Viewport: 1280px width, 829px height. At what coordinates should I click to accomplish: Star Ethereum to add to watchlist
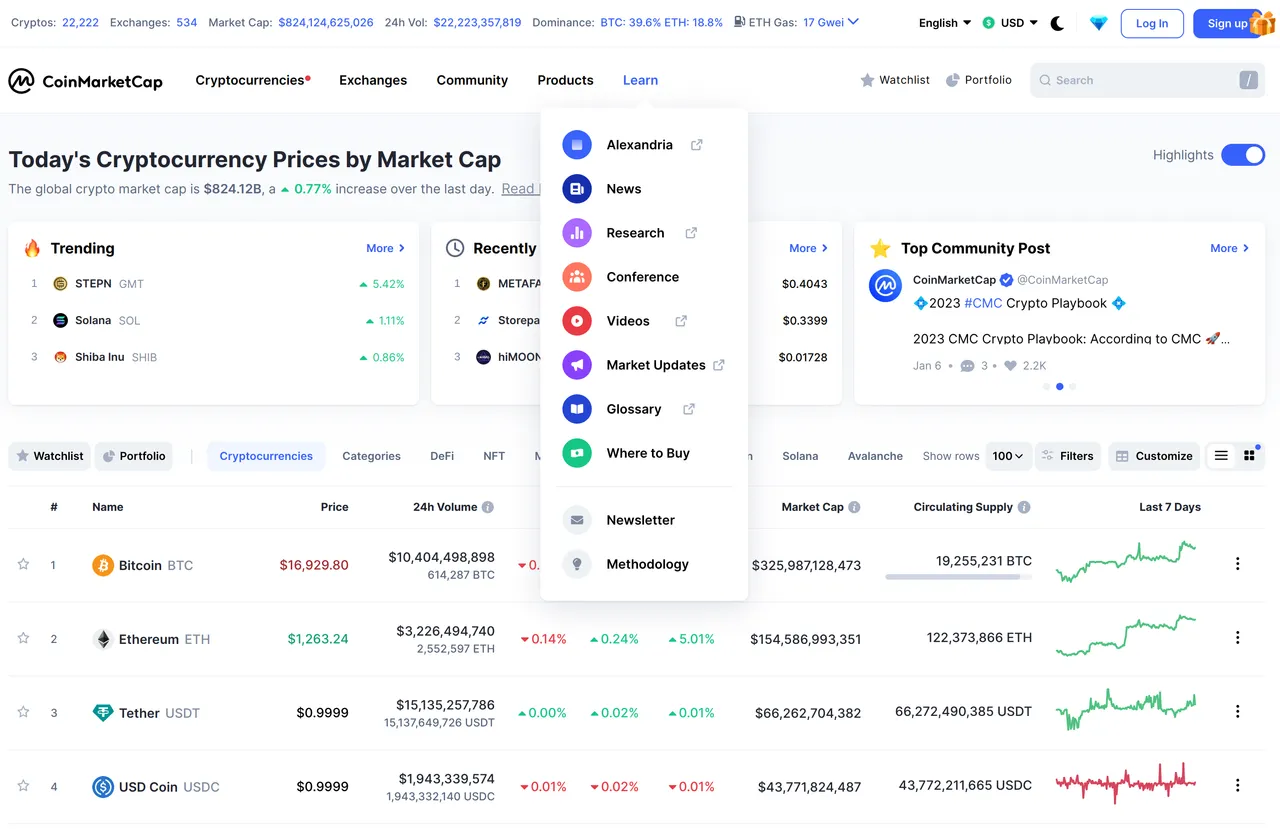(23, 638)
